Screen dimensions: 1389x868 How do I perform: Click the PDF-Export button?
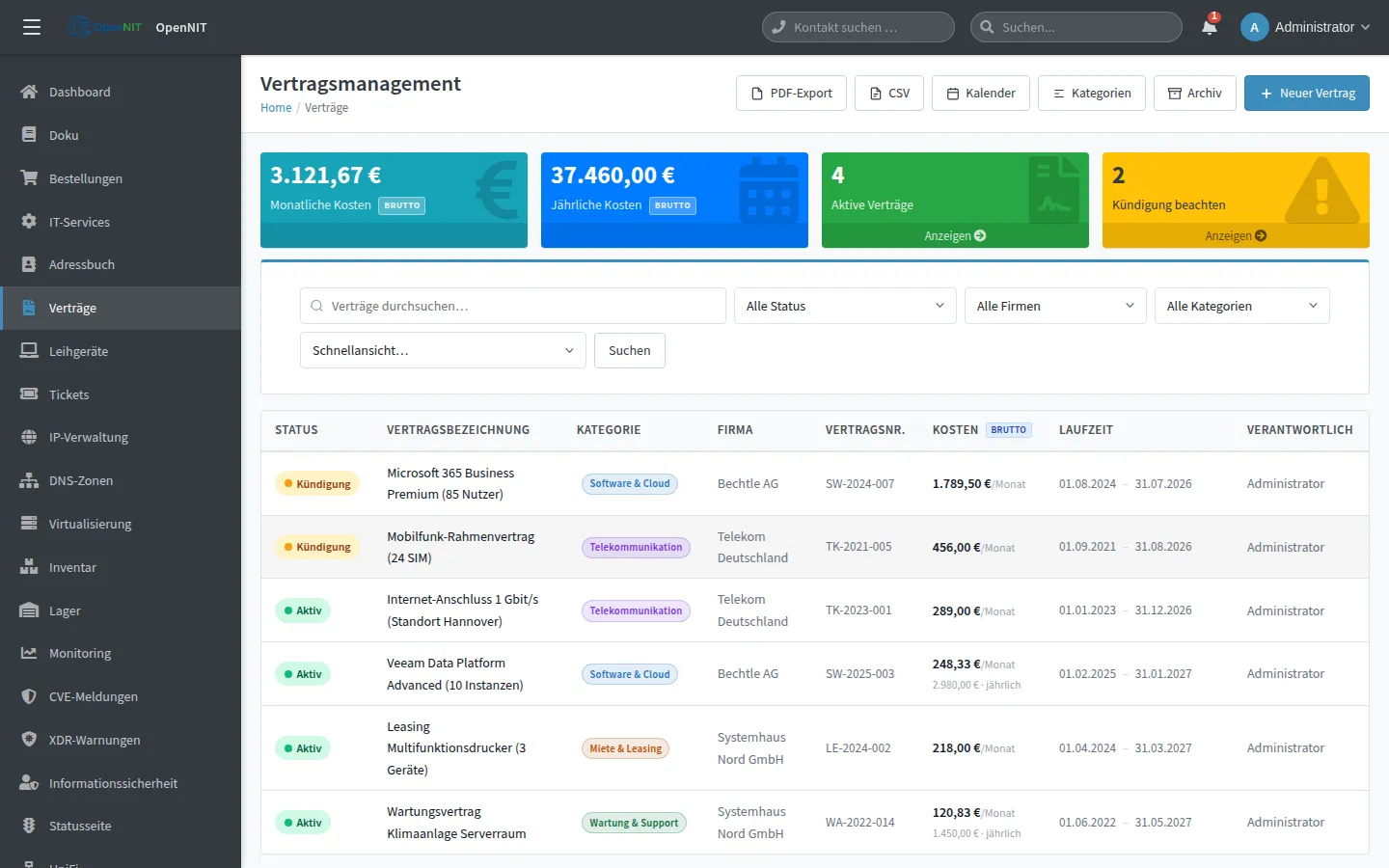coord(791,93)
